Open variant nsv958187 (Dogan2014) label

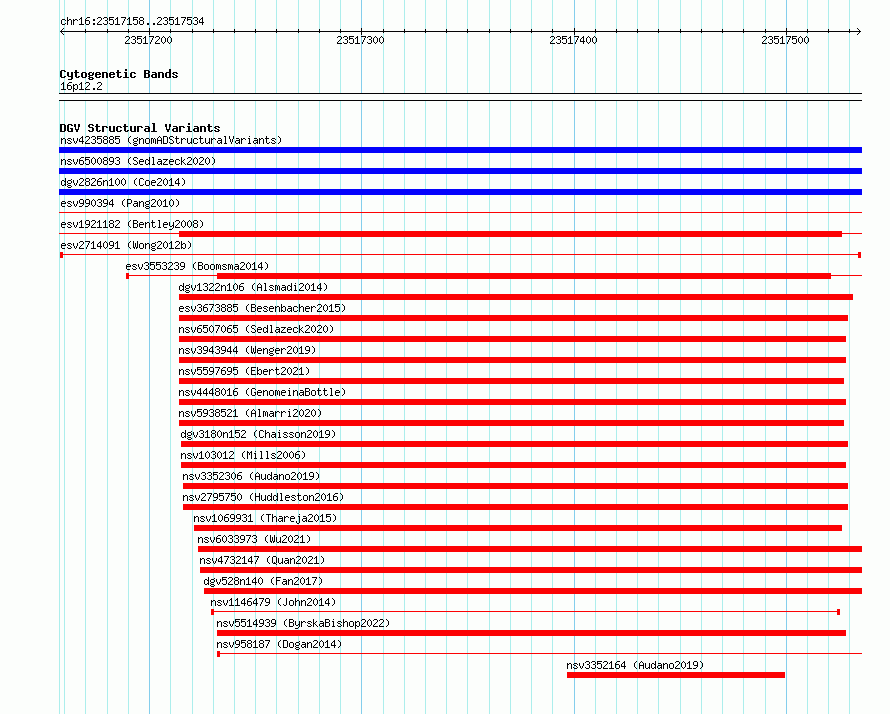point(279,644)
